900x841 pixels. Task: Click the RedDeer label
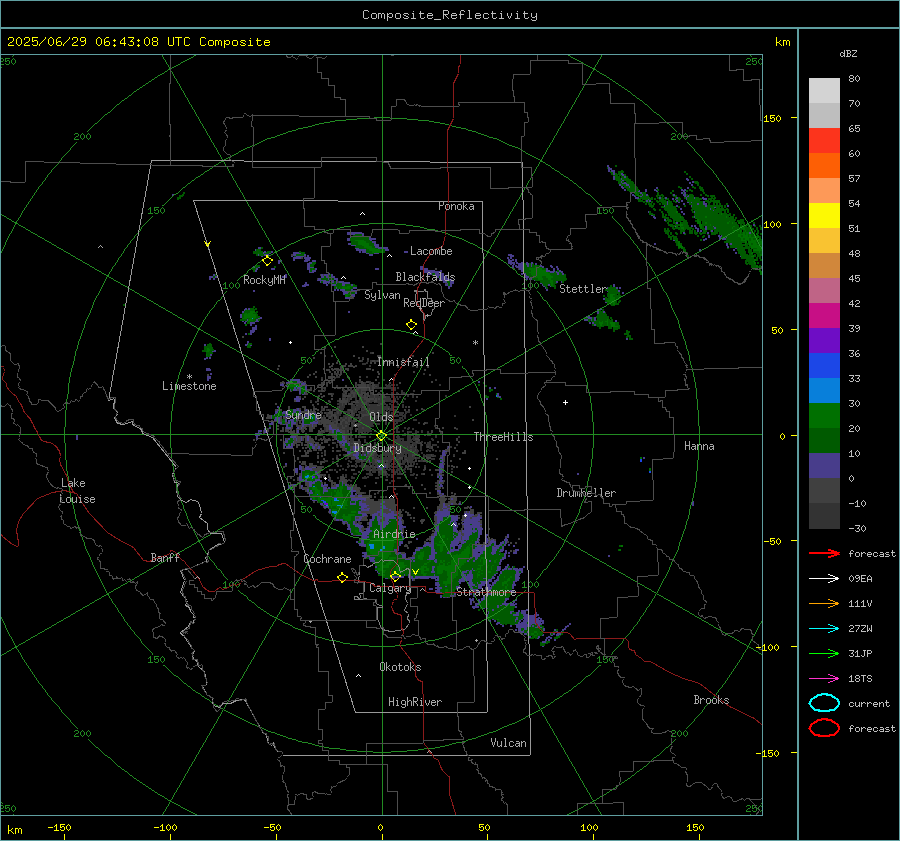(x=424, y=303)
